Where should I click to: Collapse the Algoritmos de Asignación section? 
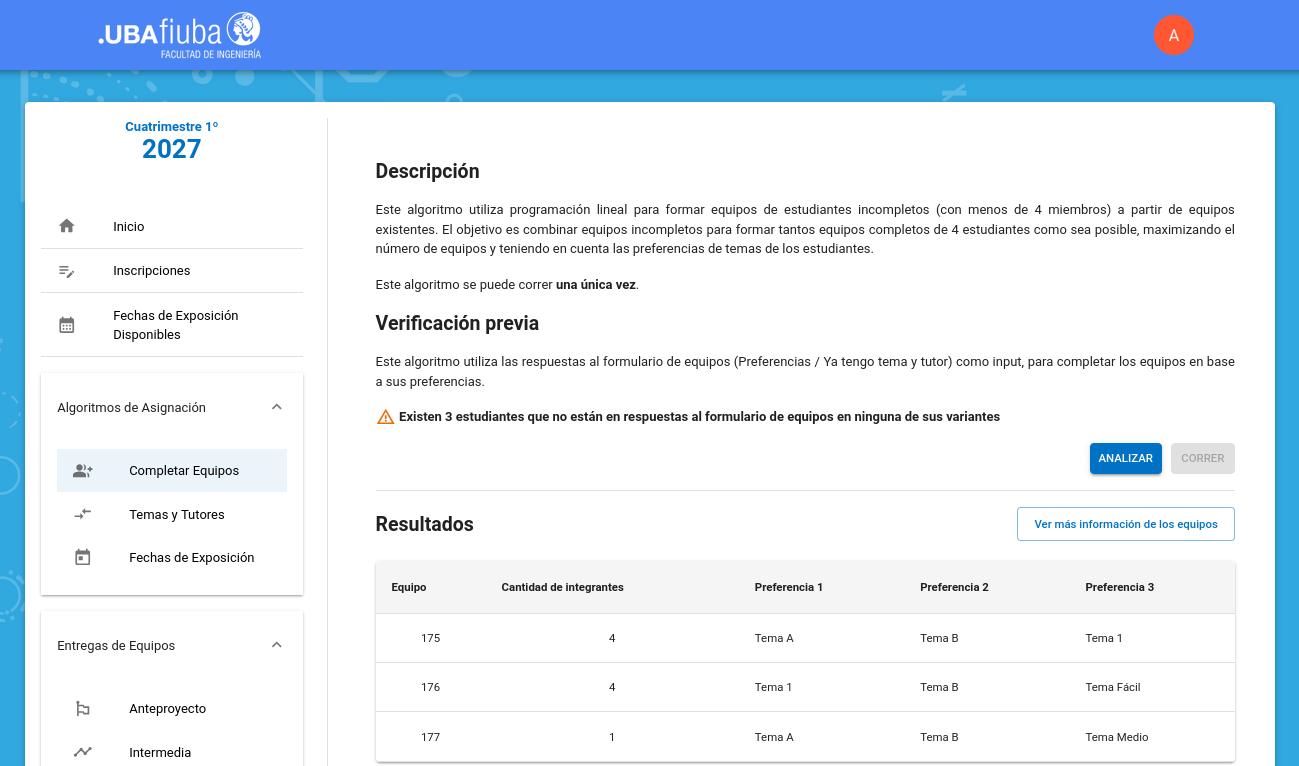click(277, 407)
